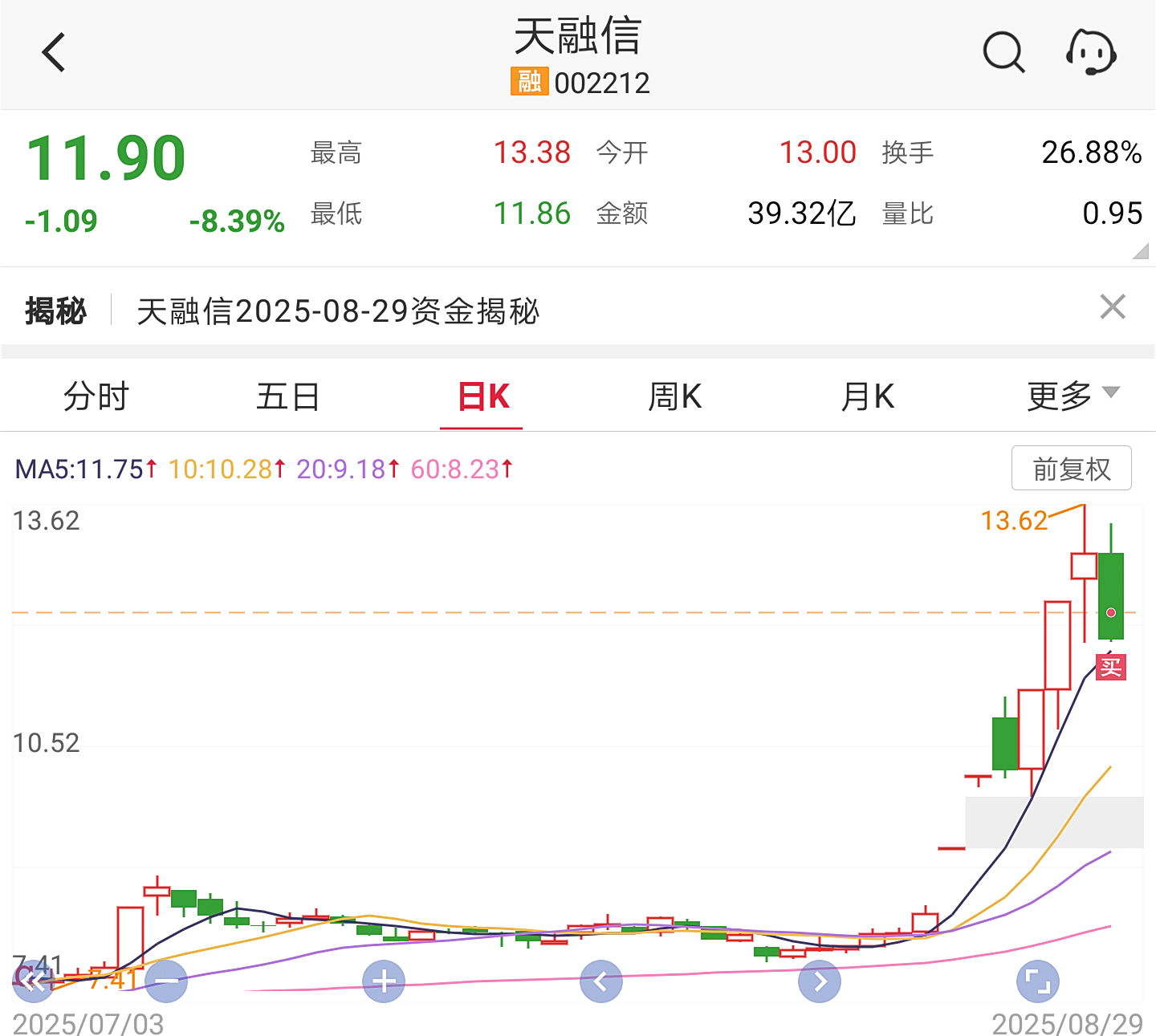This screenshot has width=1156, height=1036.
Task: Open fullscreen chart with the expand icon
Action: pos(1038,981)
